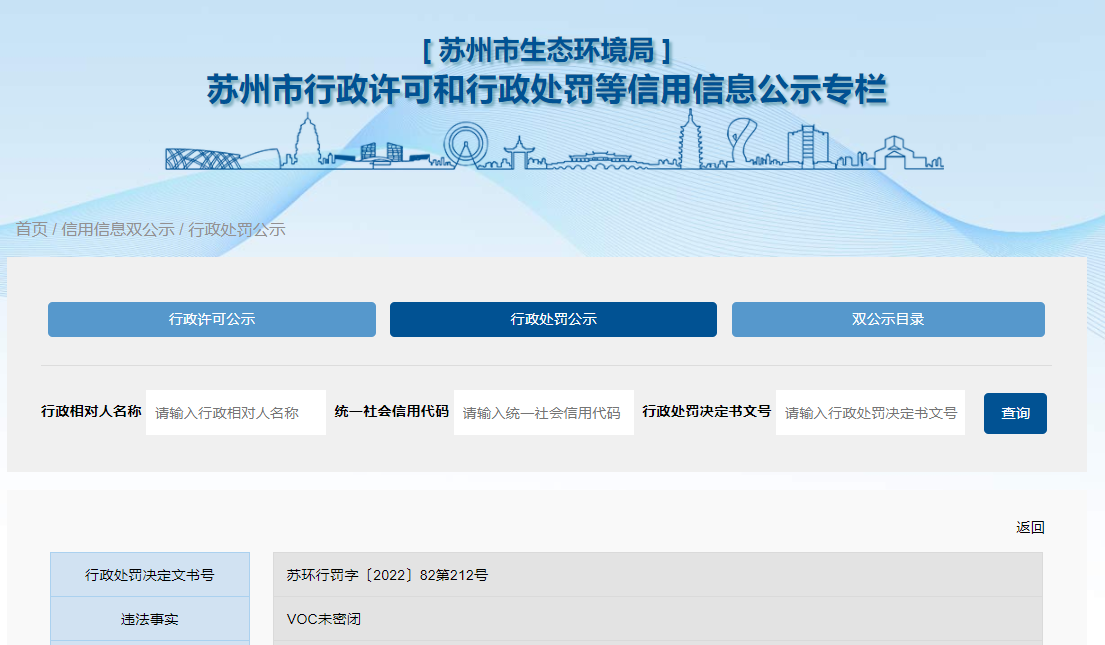Screen dimensions: 1105x645
Task: Open 信用信息双公示 breadcrumb link
Action: (x=118, y=229)
